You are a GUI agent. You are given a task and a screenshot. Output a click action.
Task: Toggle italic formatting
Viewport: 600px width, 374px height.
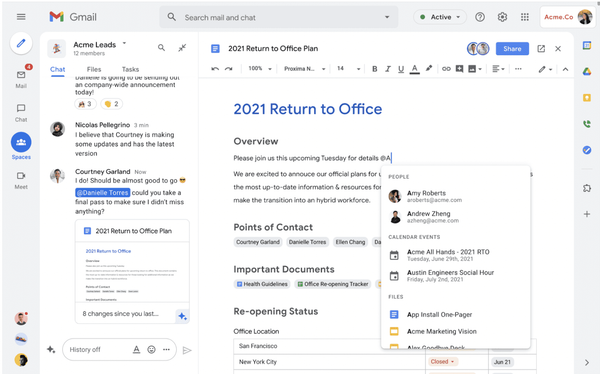click(x=388, y=69)
